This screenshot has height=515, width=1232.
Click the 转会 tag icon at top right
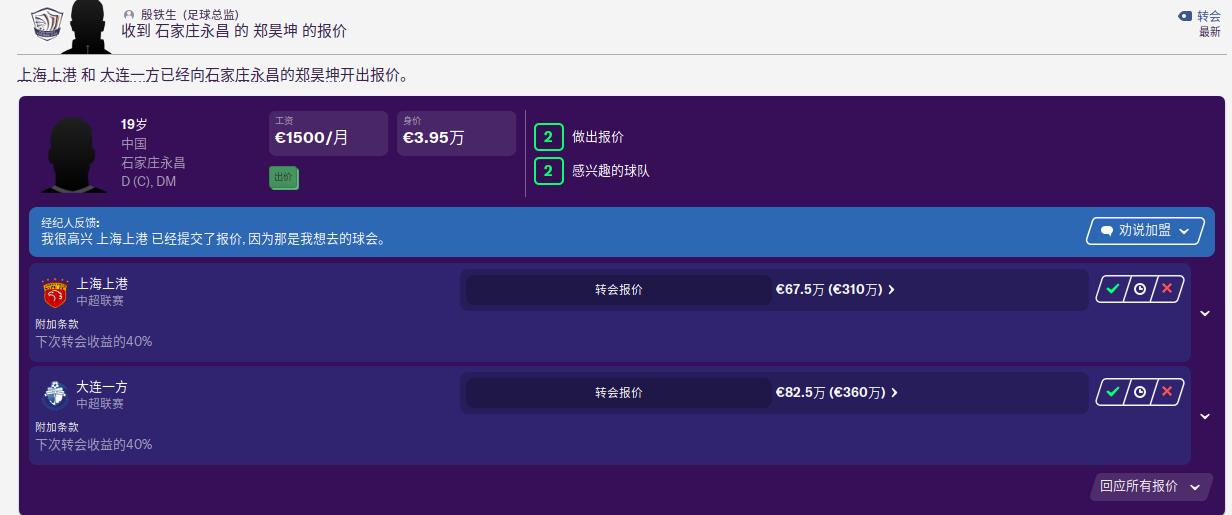1185,16
